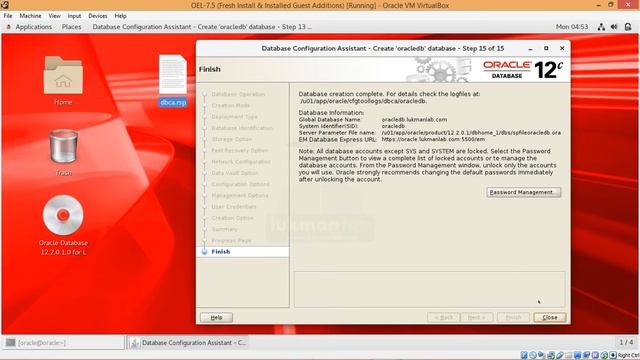Click the greyed-out Next button
Screen dimensions: 640x360
click(x=476, y=317)
